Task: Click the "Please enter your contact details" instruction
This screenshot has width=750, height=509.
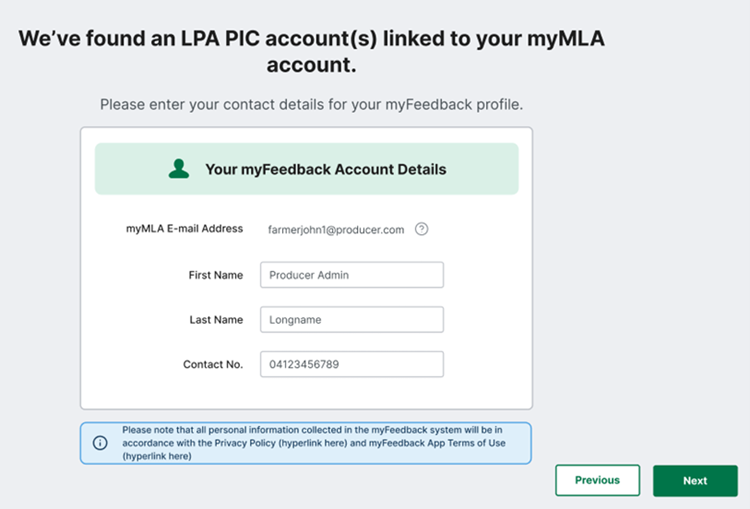Action: click(x=311, y=104)
